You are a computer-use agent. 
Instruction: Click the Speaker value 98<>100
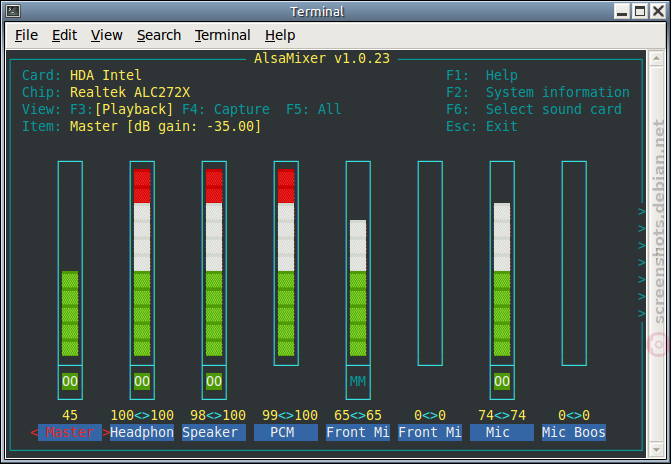point(218,415)
